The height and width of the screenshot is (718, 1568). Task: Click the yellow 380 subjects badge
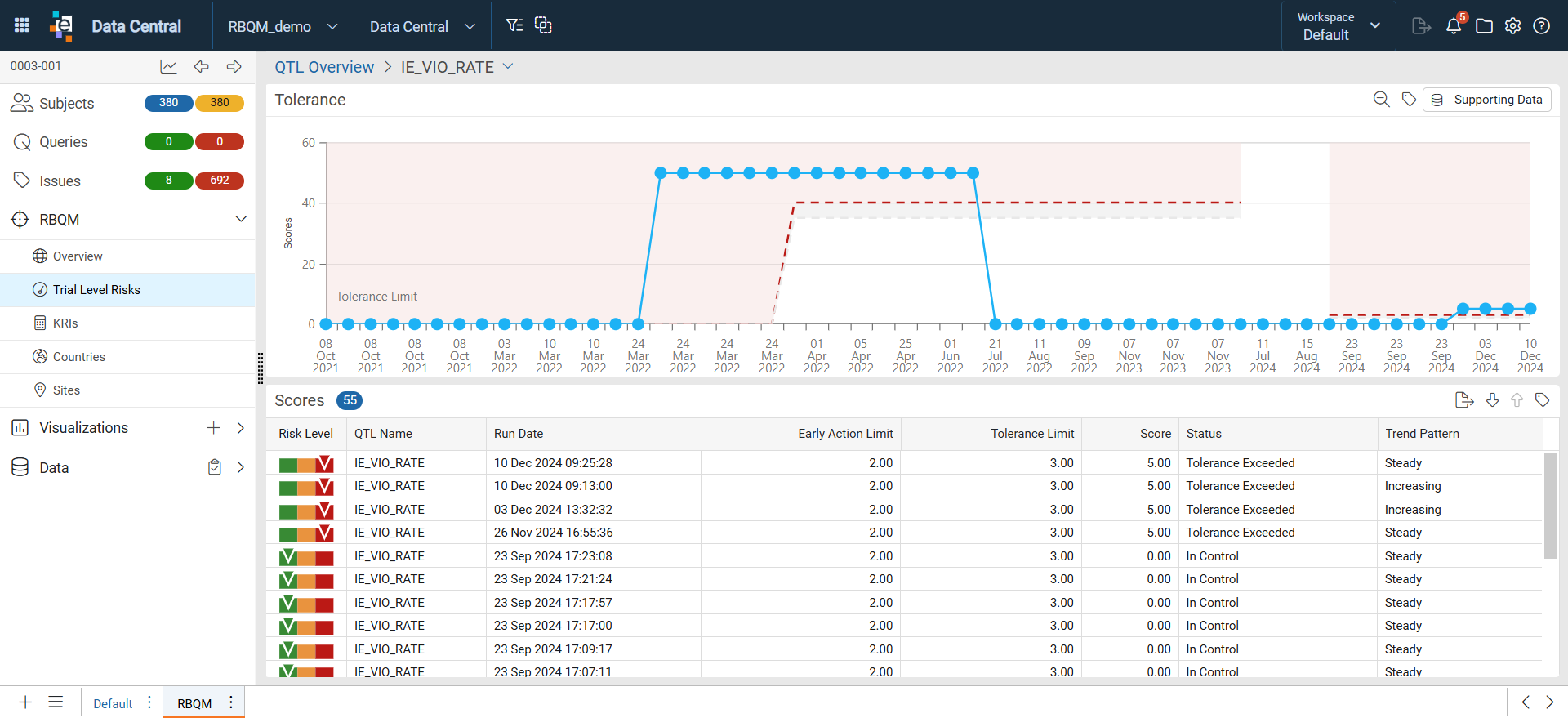(x=220, y=103)
